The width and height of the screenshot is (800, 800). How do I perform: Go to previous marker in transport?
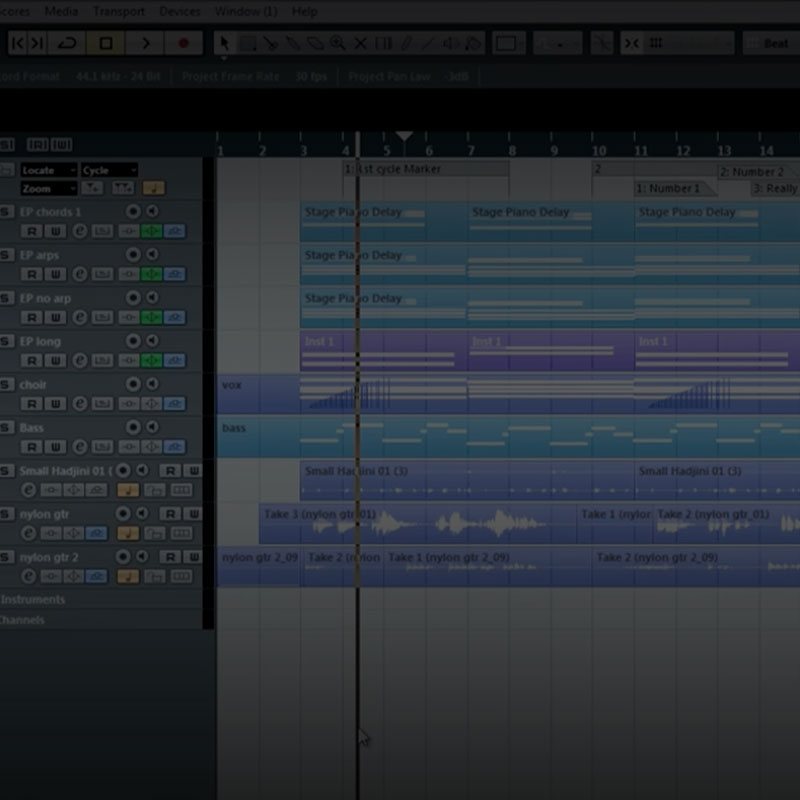[x=18, y=43]
